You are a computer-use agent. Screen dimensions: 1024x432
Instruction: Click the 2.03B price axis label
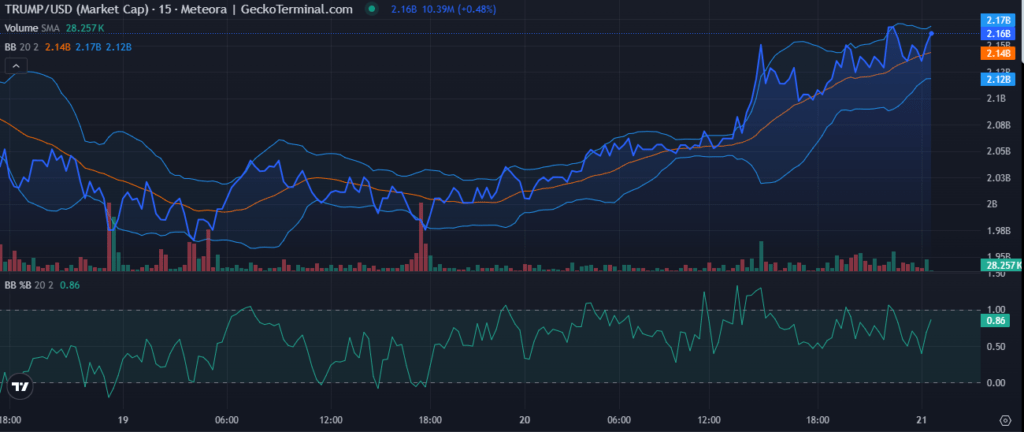[999, 177]
